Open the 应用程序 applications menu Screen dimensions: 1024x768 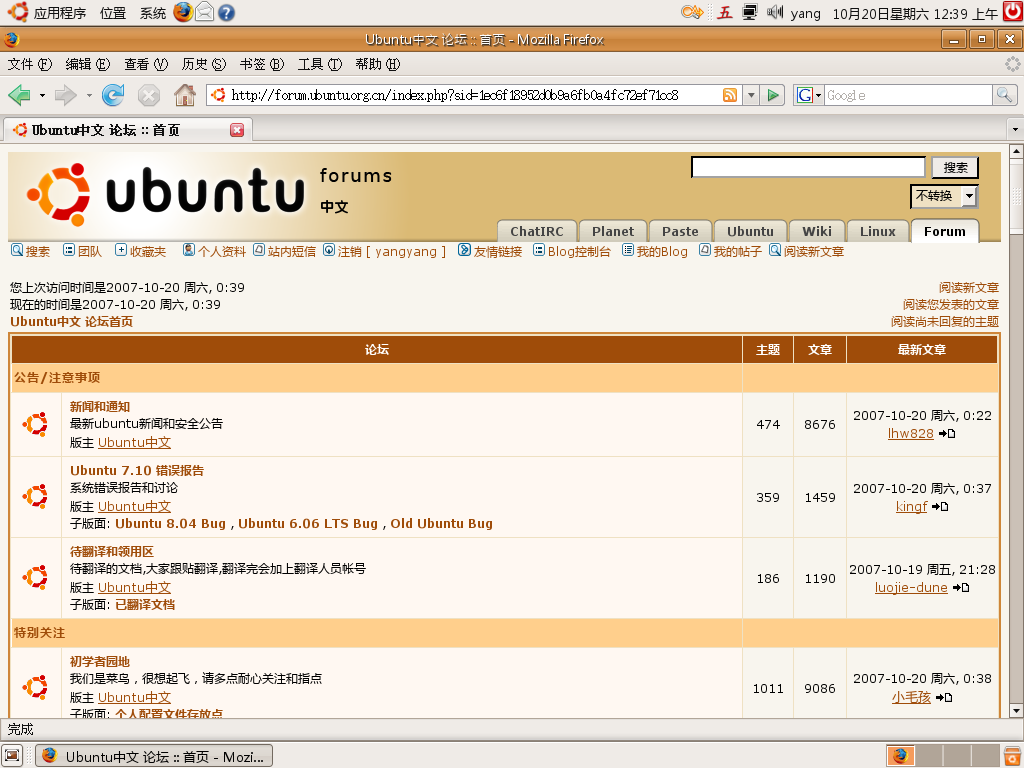click(x=59, y=13)
